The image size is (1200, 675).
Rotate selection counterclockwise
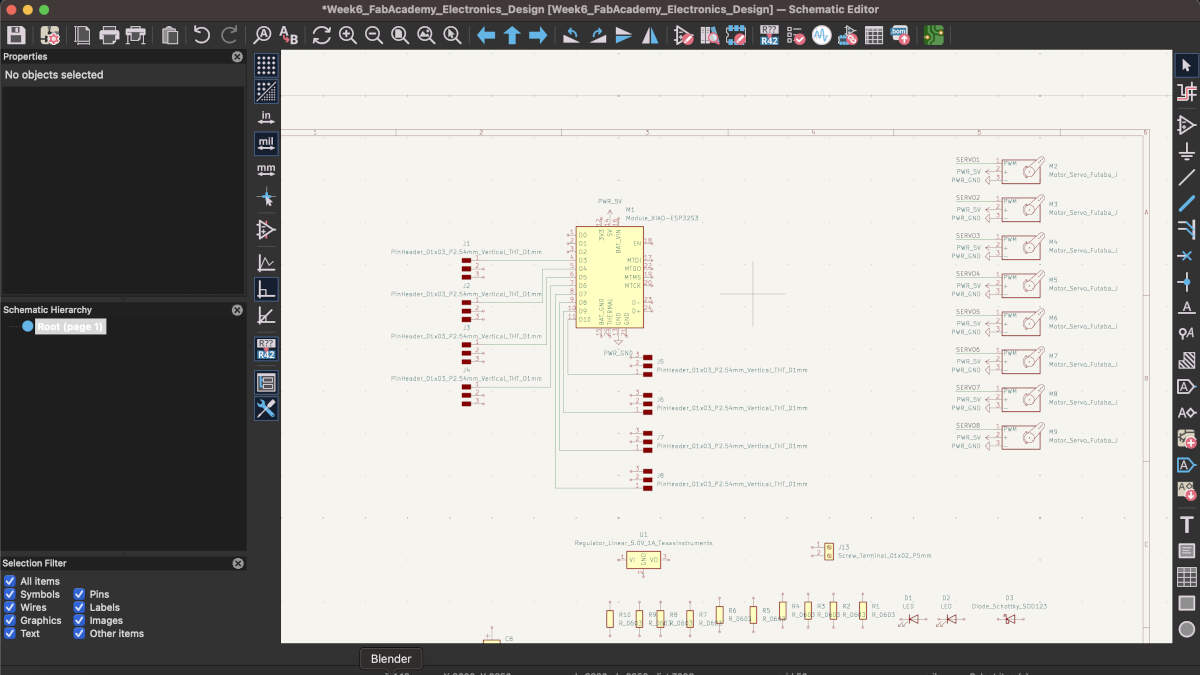[571, 35]
